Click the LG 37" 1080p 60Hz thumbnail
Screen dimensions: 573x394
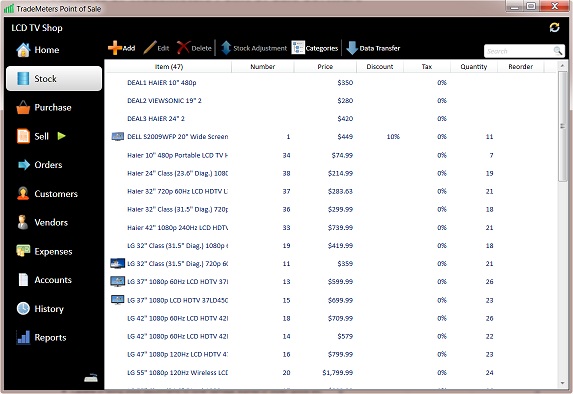point(117,281)
